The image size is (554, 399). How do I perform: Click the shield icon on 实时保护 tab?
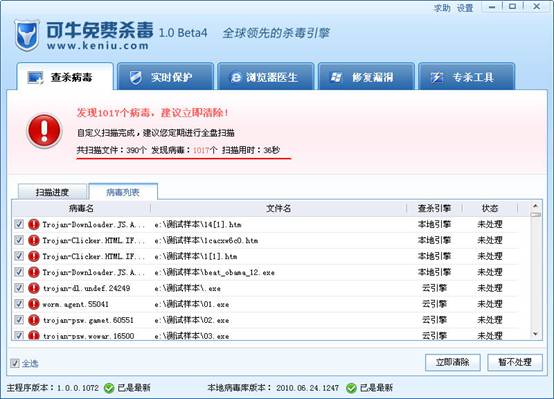pyautogui.click(x=135, y=77)
